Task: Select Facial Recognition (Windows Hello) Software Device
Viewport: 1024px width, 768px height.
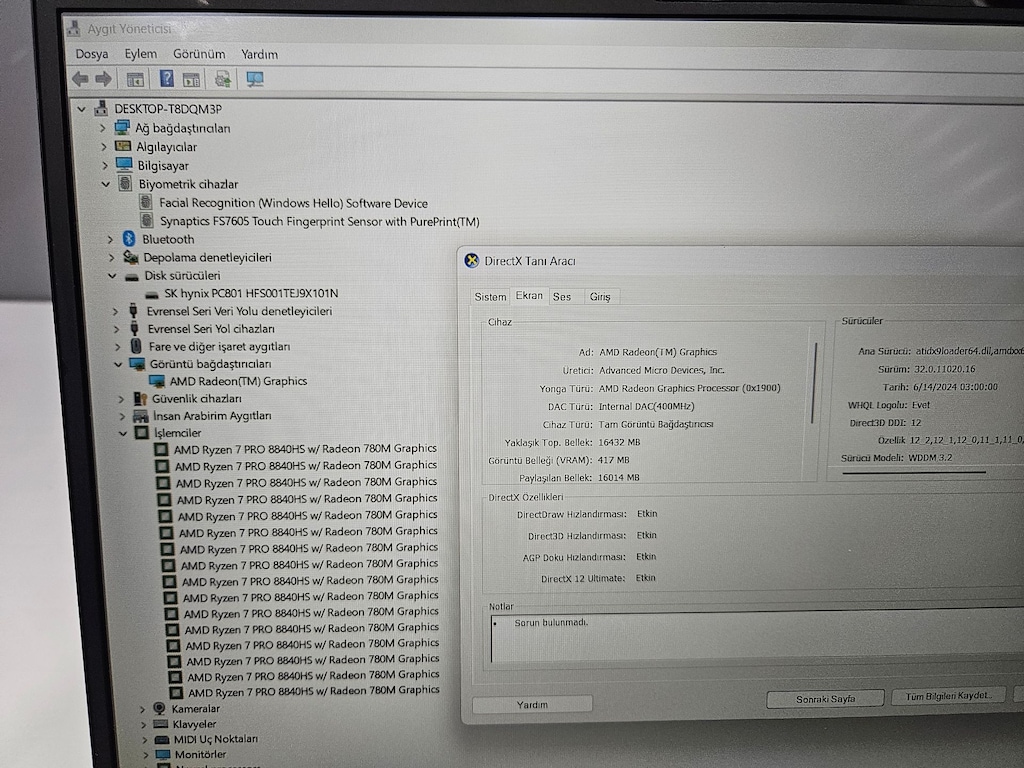Action: click(293, 203)
